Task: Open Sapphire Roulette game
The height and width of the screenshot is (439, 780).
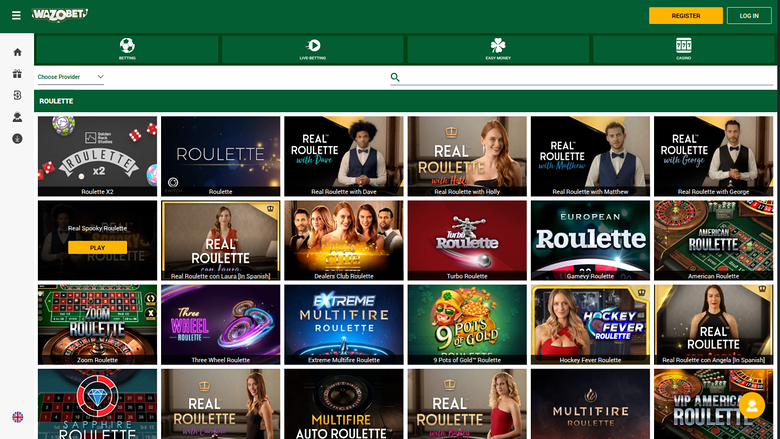Action: (98, 404)
